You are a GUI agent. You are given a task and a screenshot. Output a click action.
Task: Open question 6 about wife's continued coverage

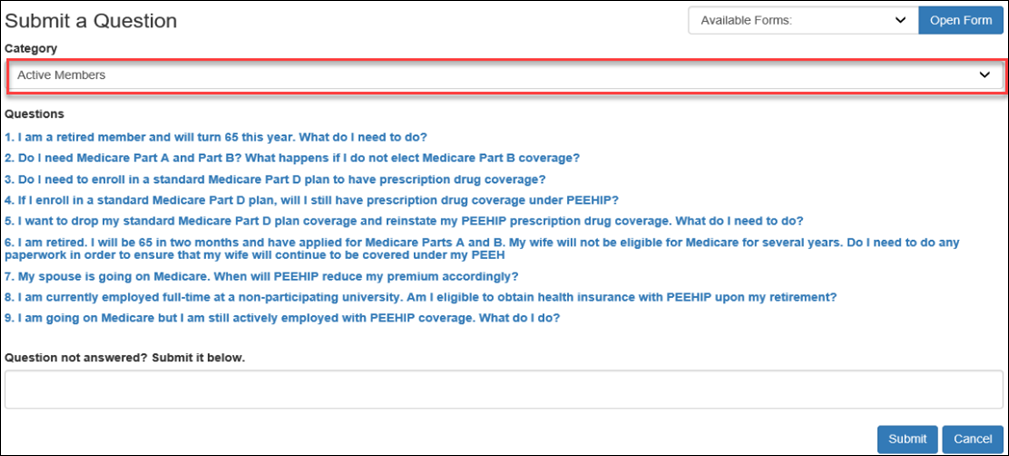click(482, 248)
